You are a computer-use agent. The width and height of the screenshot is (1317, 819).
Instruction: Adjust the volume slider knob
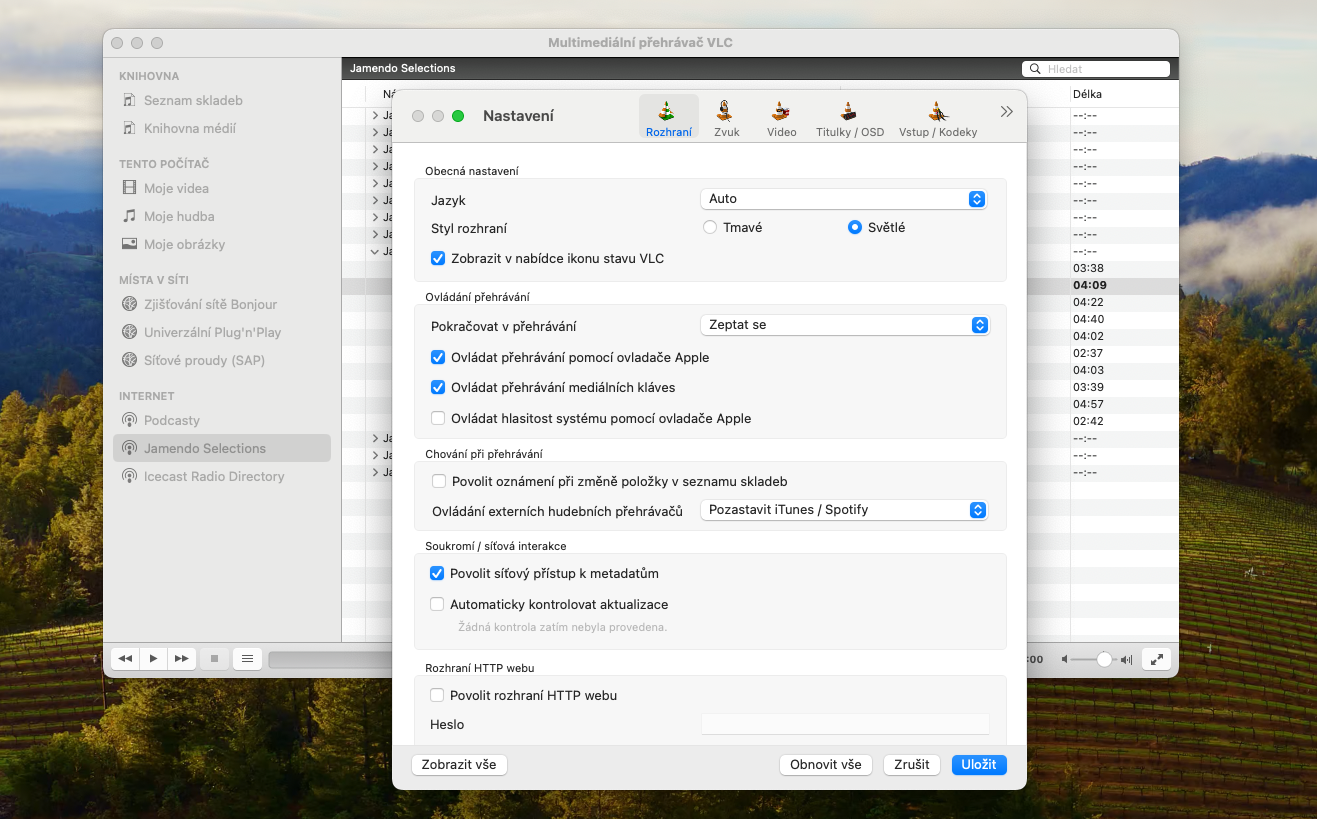pyautogui.click(x=1104, y=659)
